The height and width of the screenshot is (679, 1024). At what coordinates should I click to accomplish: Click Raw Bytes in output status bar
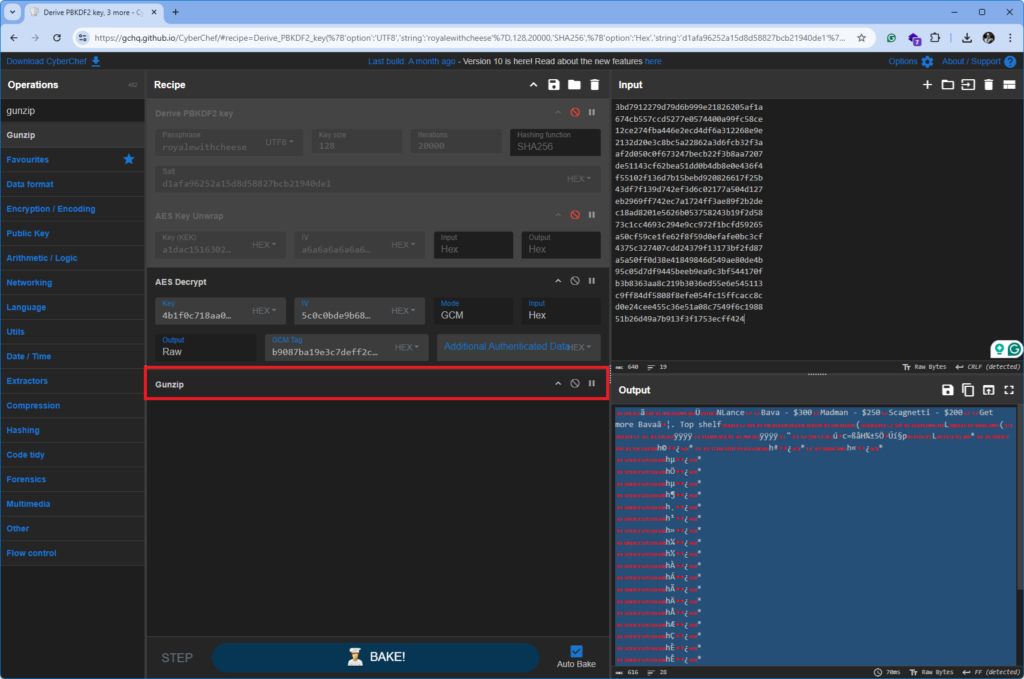(932, 672)
